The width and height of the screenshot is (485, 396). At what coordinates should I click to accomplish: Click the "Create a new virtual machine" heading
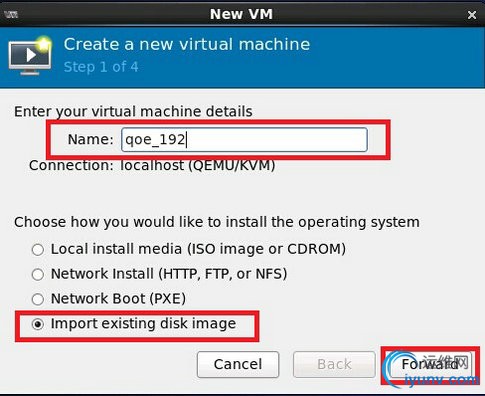coord(187,44)
